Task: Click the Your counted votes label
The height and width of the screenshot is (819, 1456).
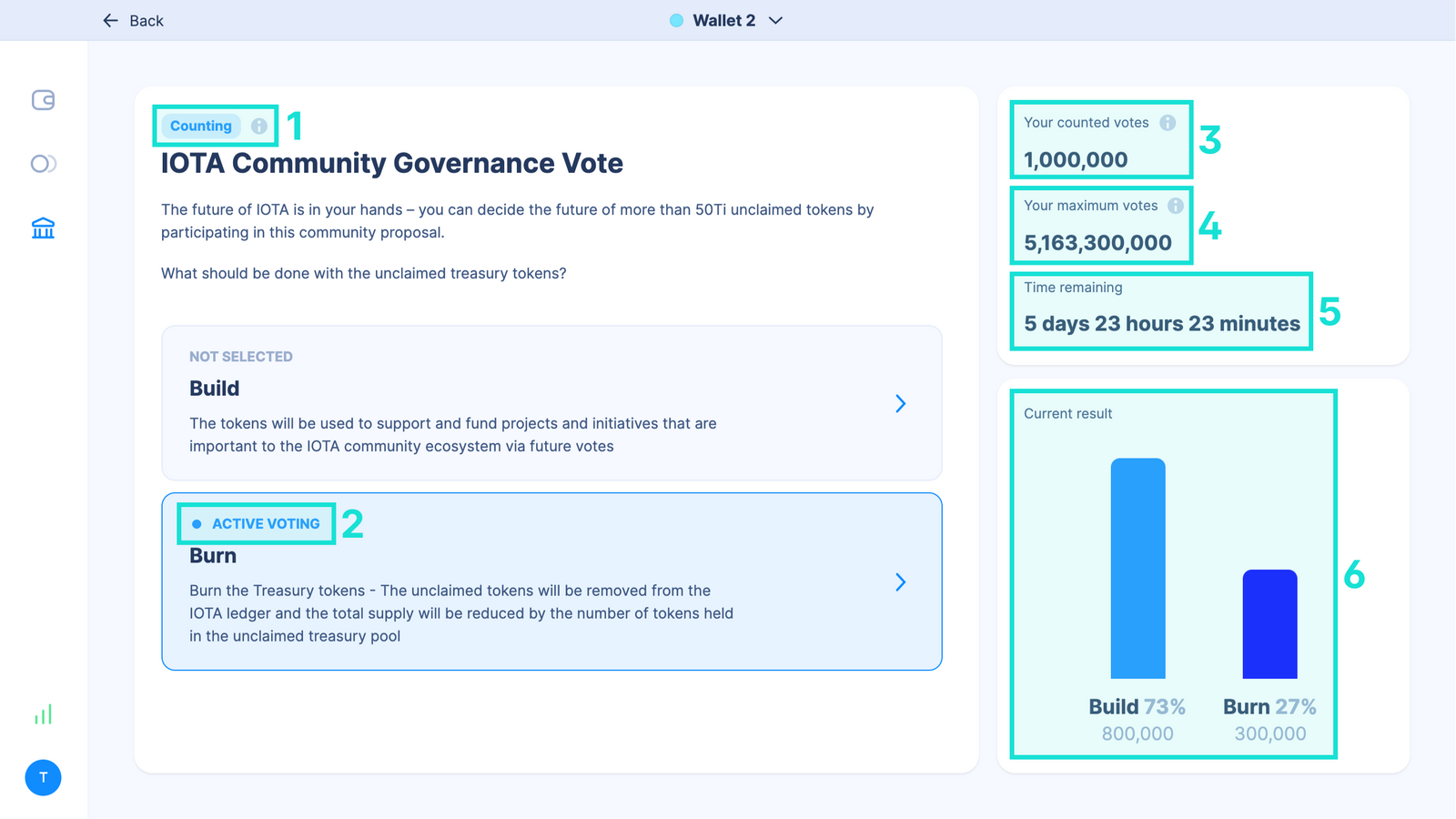Action: 1087,123
